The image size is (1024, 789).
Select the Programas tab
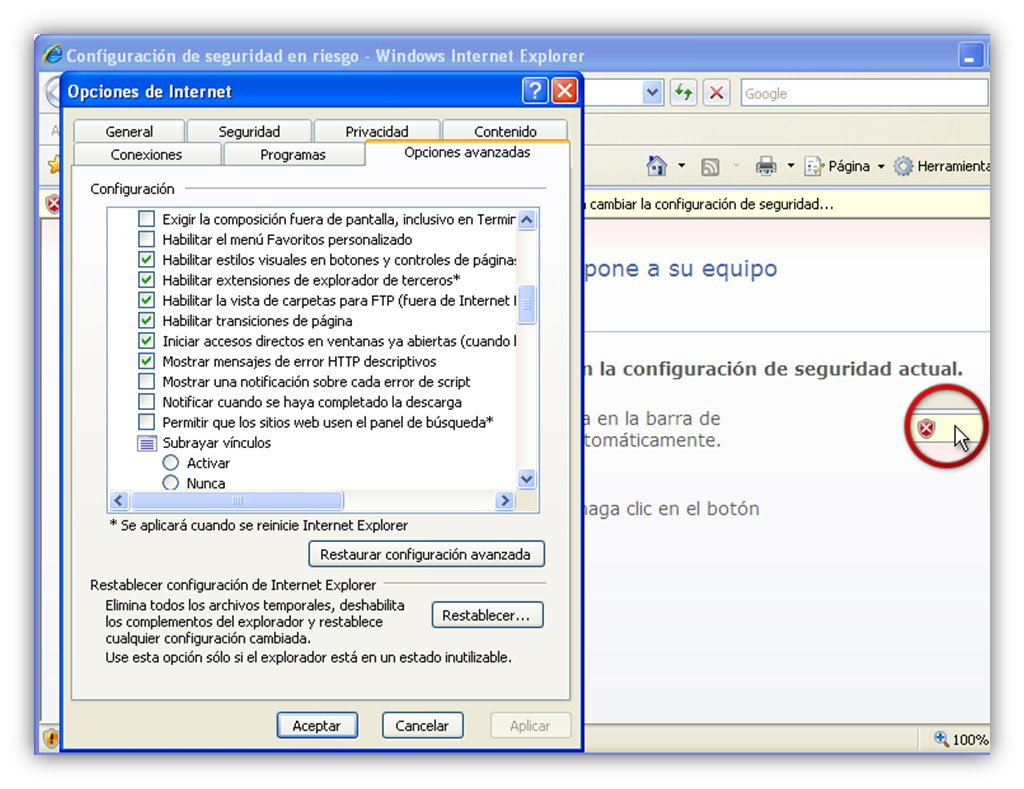pyautogui.click(x=293, y=155)
